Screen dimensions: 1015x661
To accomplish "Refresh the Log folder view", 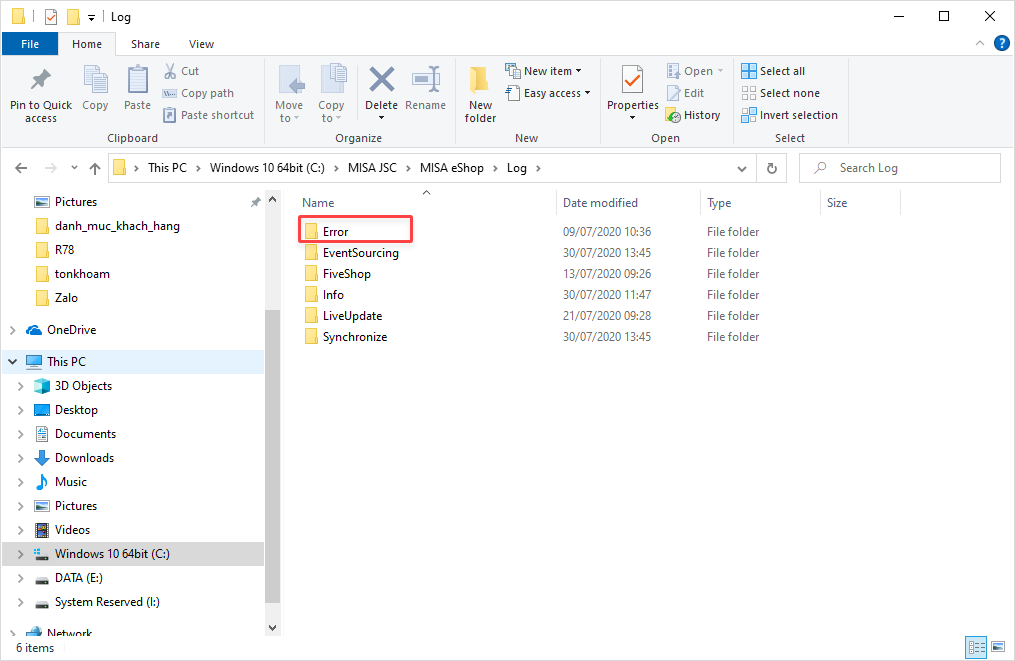I will 772,168.
